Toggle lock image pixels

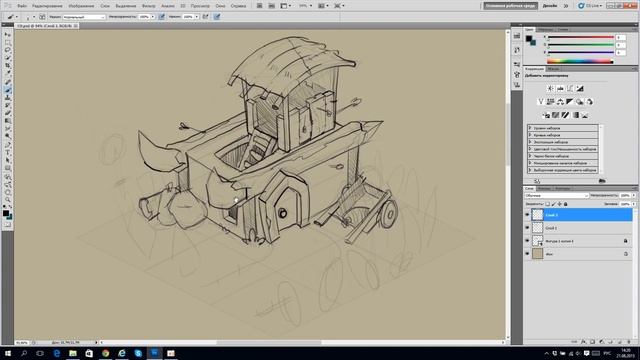pyautogui.click(x=554, y=204)
